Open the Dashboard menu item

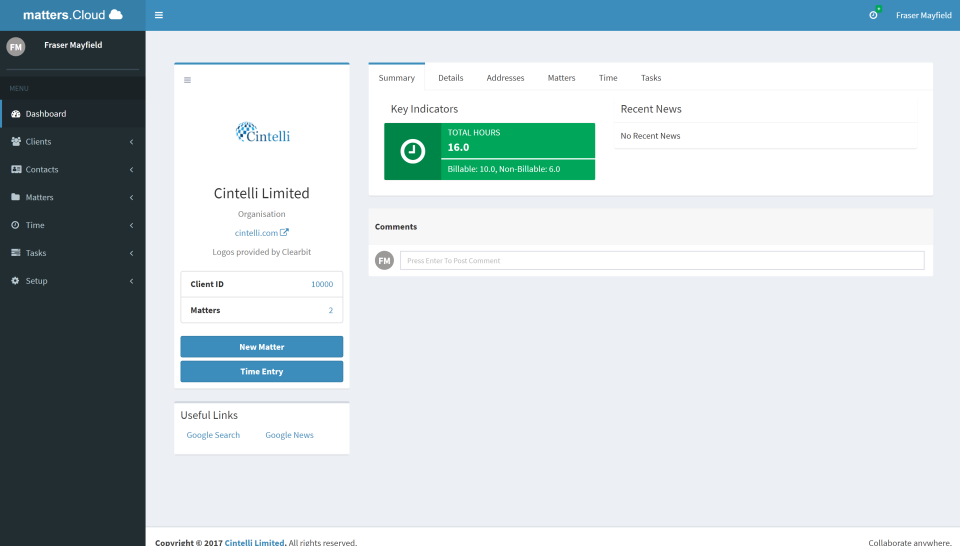pyautogui.click(x=73, y=114)
